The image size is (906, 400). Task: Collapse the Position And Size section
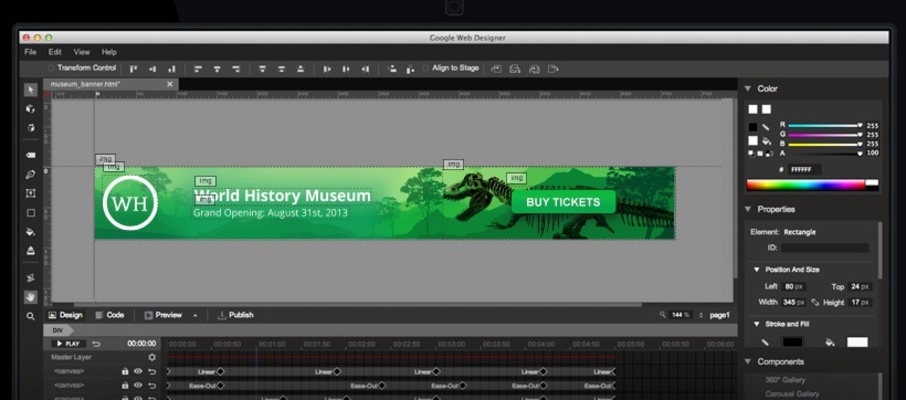tap(756, 270)
